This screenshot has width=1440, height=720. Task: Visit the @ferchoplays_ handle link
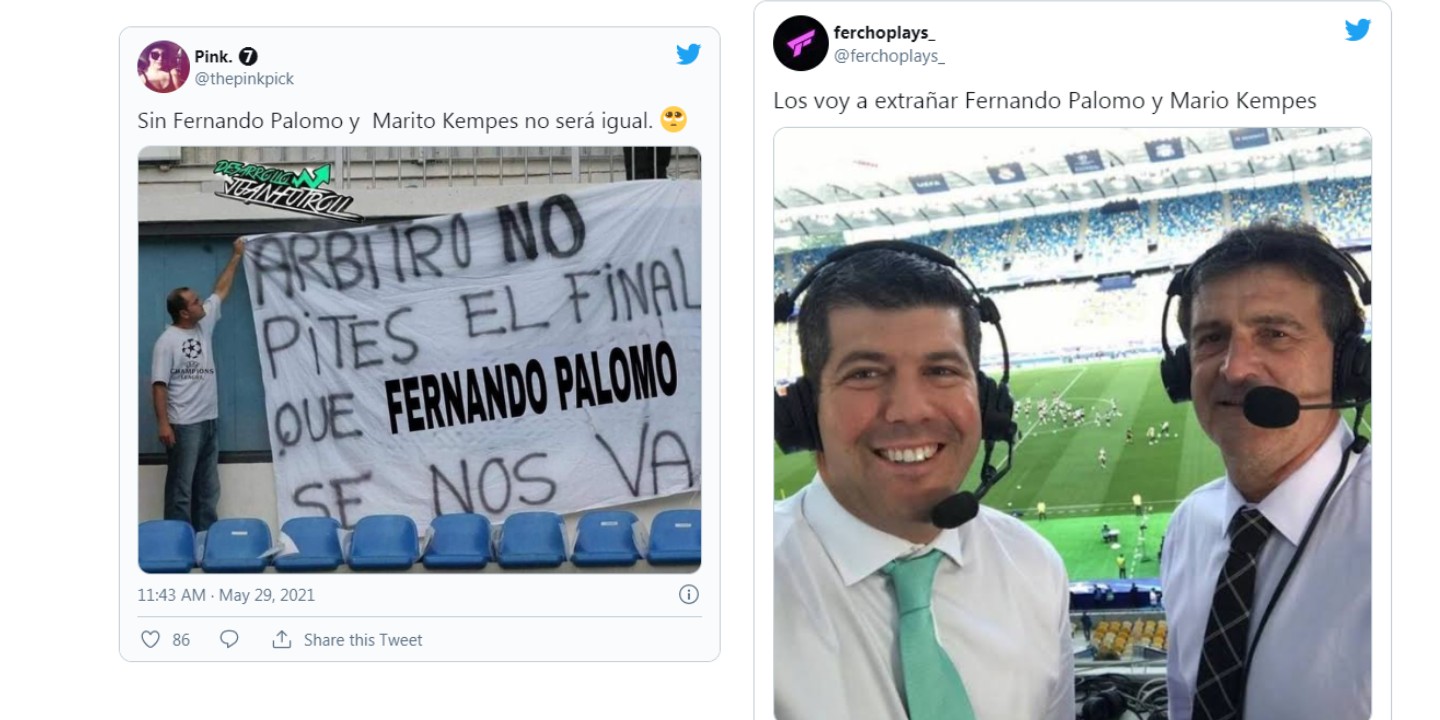889,56
